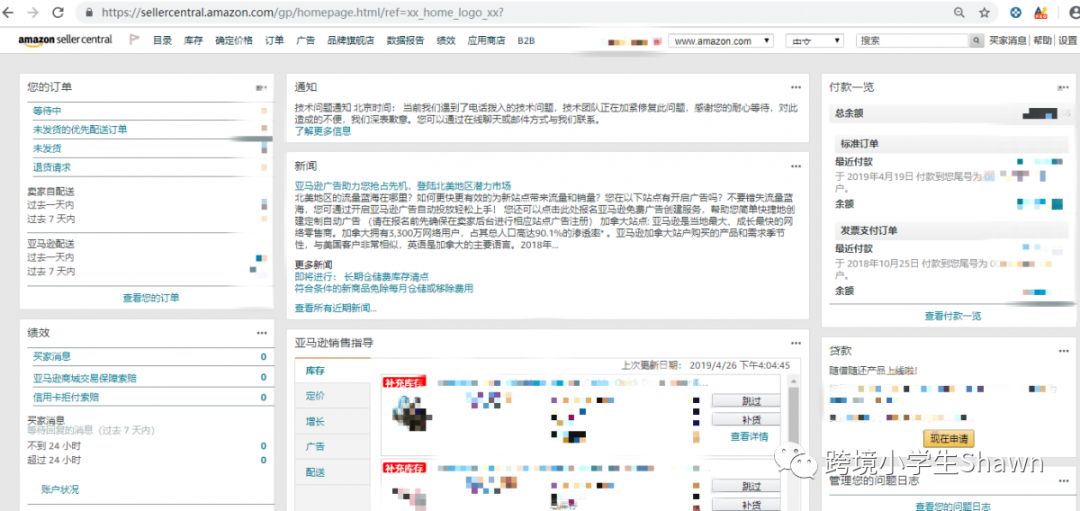Switch to the 广告 tab in sales guidance
This screenshot has width=1080, height=511.
point(333,447)
